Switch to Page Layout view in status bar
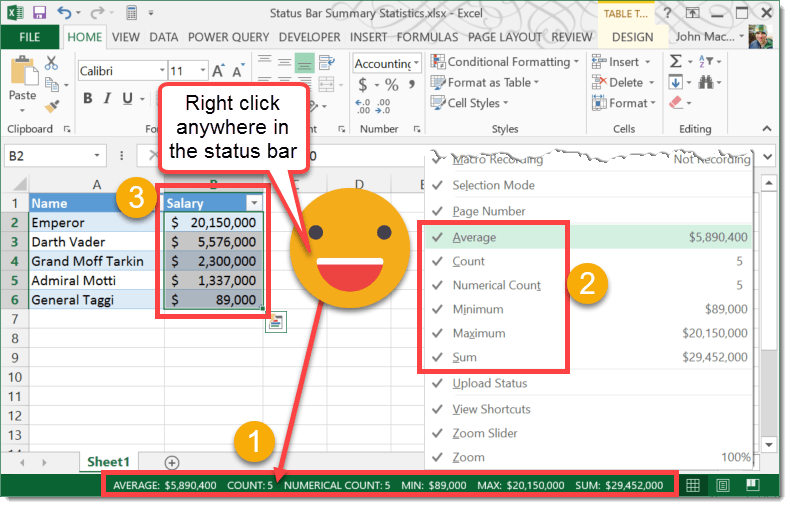Image resolution: width=790 pixels, height=507 pixels. tap(722, 485)
